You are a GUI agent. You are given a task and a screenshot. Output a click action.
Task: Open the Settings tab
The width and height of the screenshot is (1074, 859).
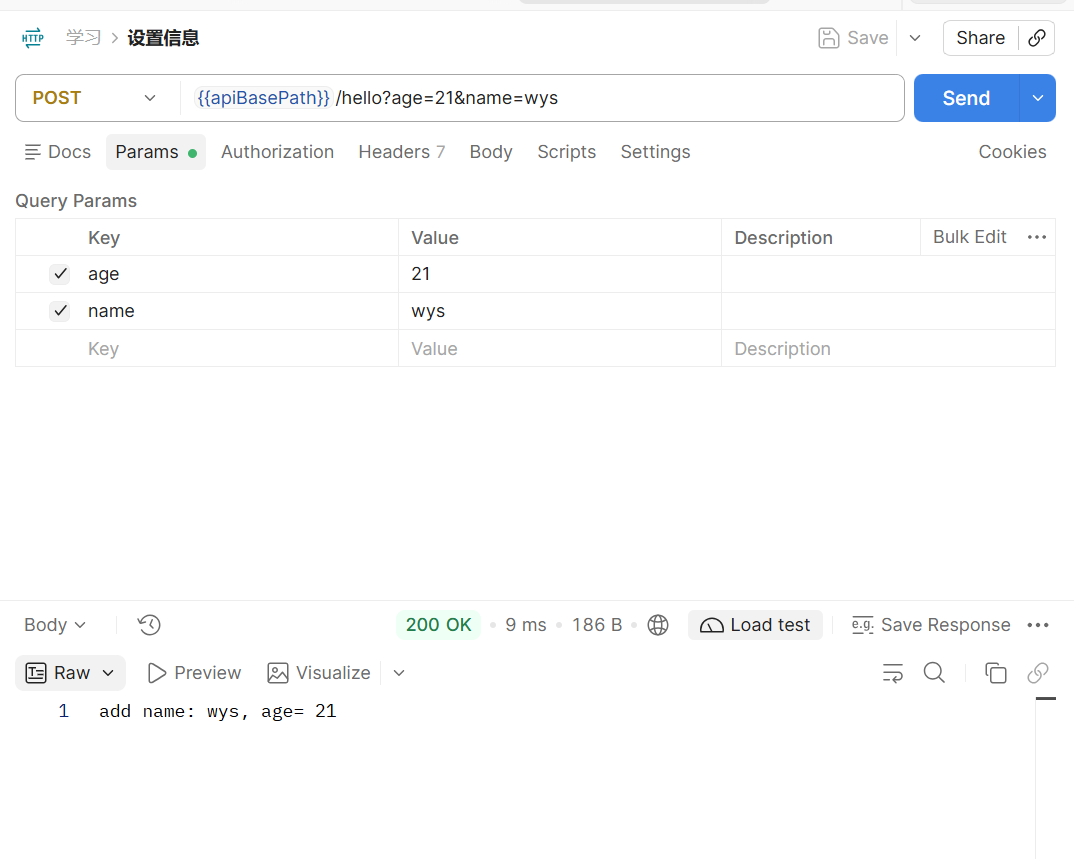pos(655,152)
